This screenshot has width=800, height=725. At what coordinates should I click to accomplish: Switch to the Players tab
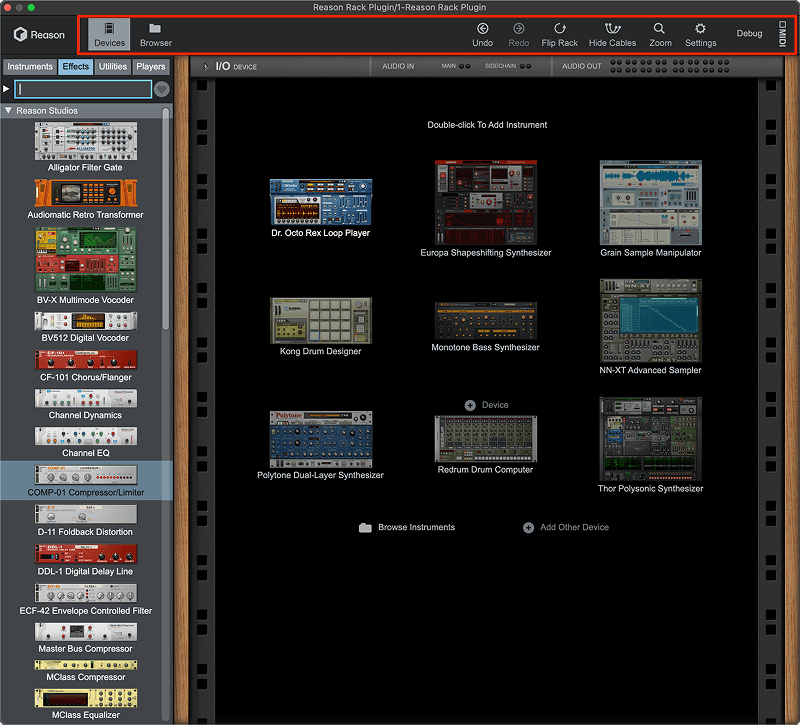click(x=151, y=67)
